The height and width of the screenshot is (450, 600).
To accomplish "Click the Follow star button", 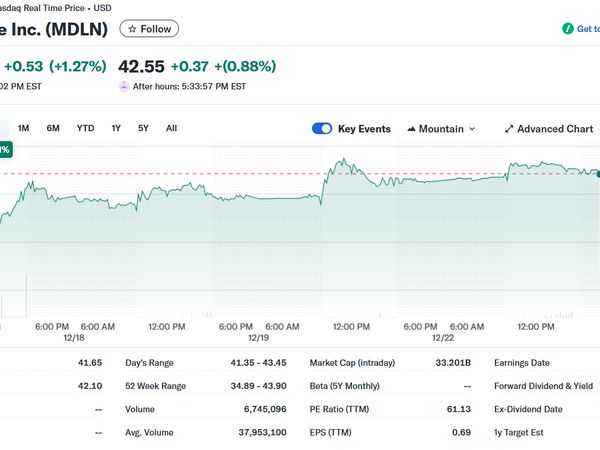I will [149, 29].
